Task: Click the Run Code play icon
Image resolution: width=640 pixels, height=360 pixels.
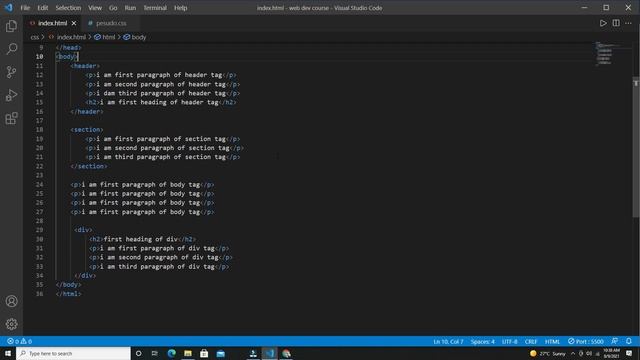Action: 603,23
